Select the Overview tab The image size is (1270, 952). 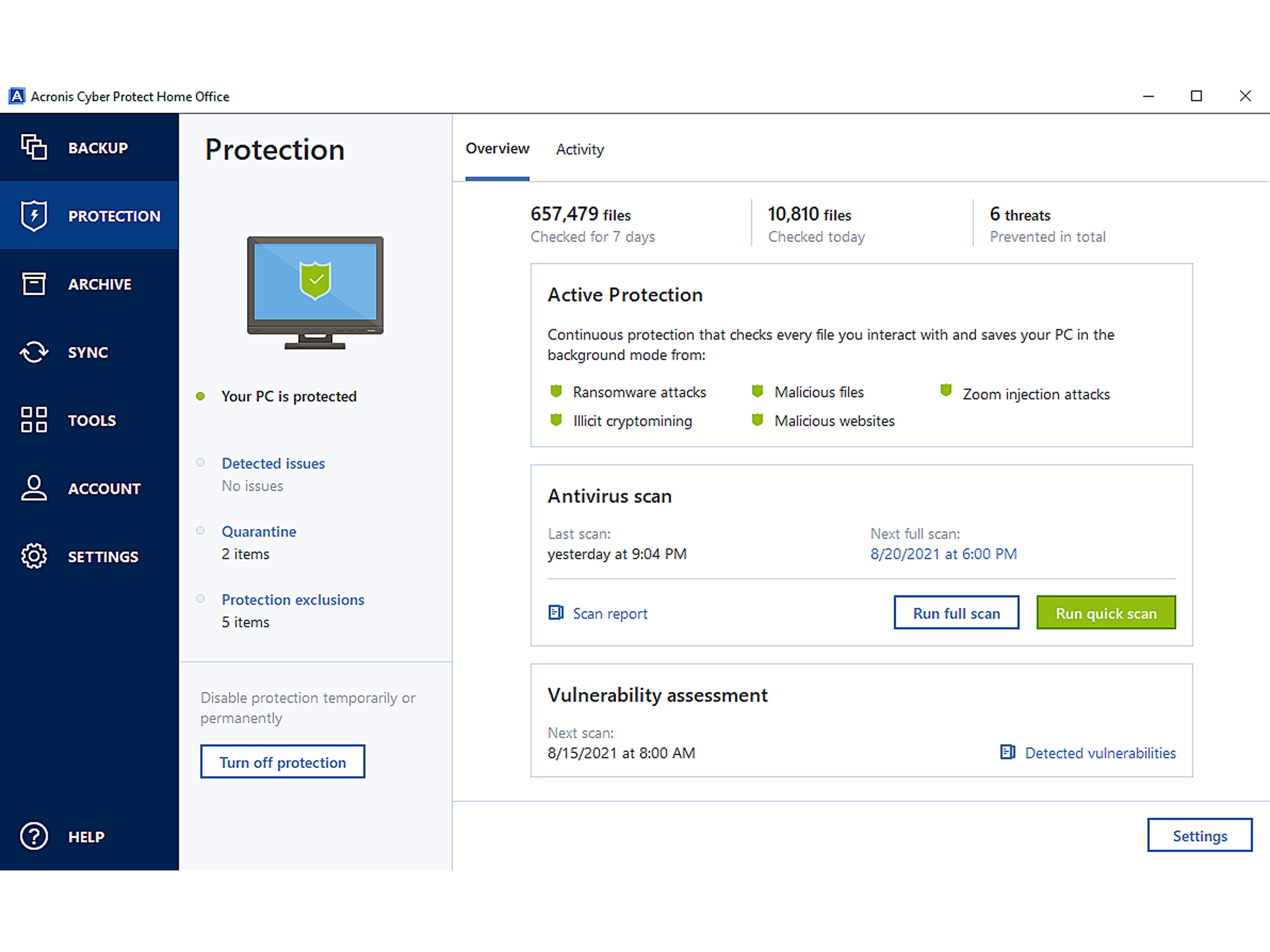(497, 149)
